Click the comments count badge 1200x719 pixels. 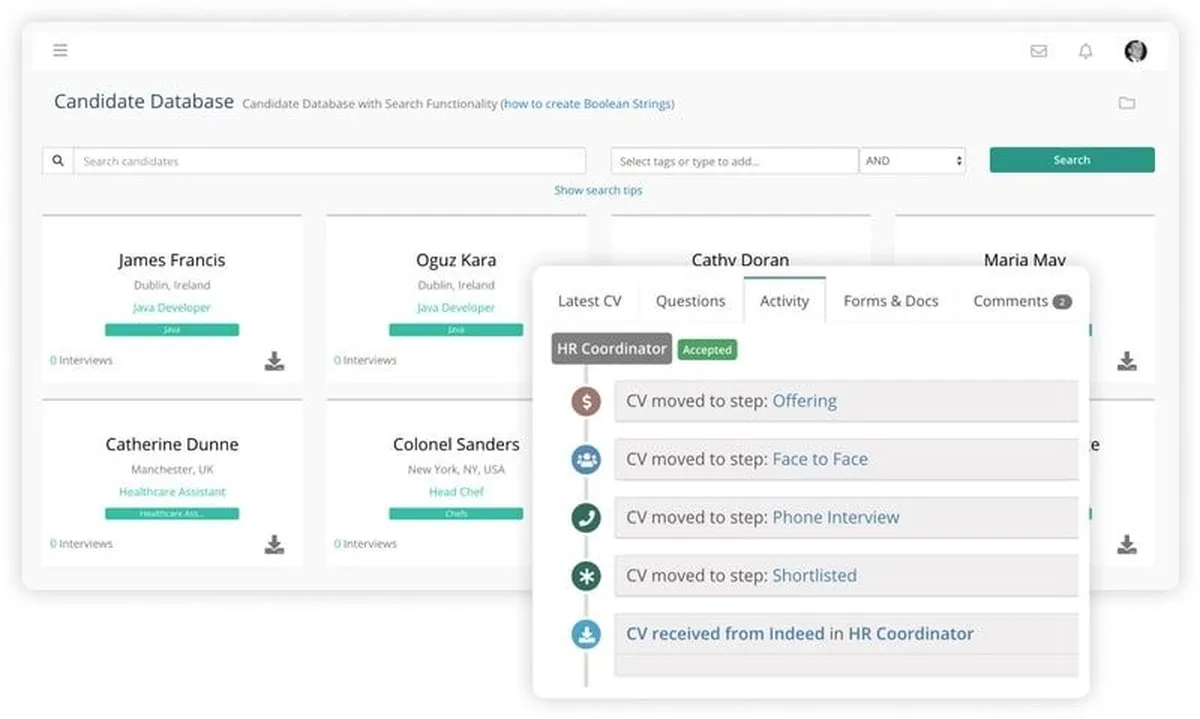1062,302
